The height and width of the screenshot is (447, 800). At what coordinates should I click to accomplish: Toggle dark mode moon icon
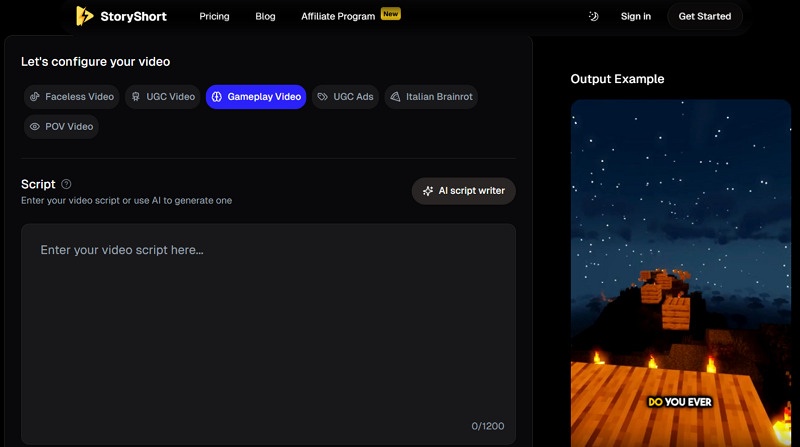[x=593, y=16]
